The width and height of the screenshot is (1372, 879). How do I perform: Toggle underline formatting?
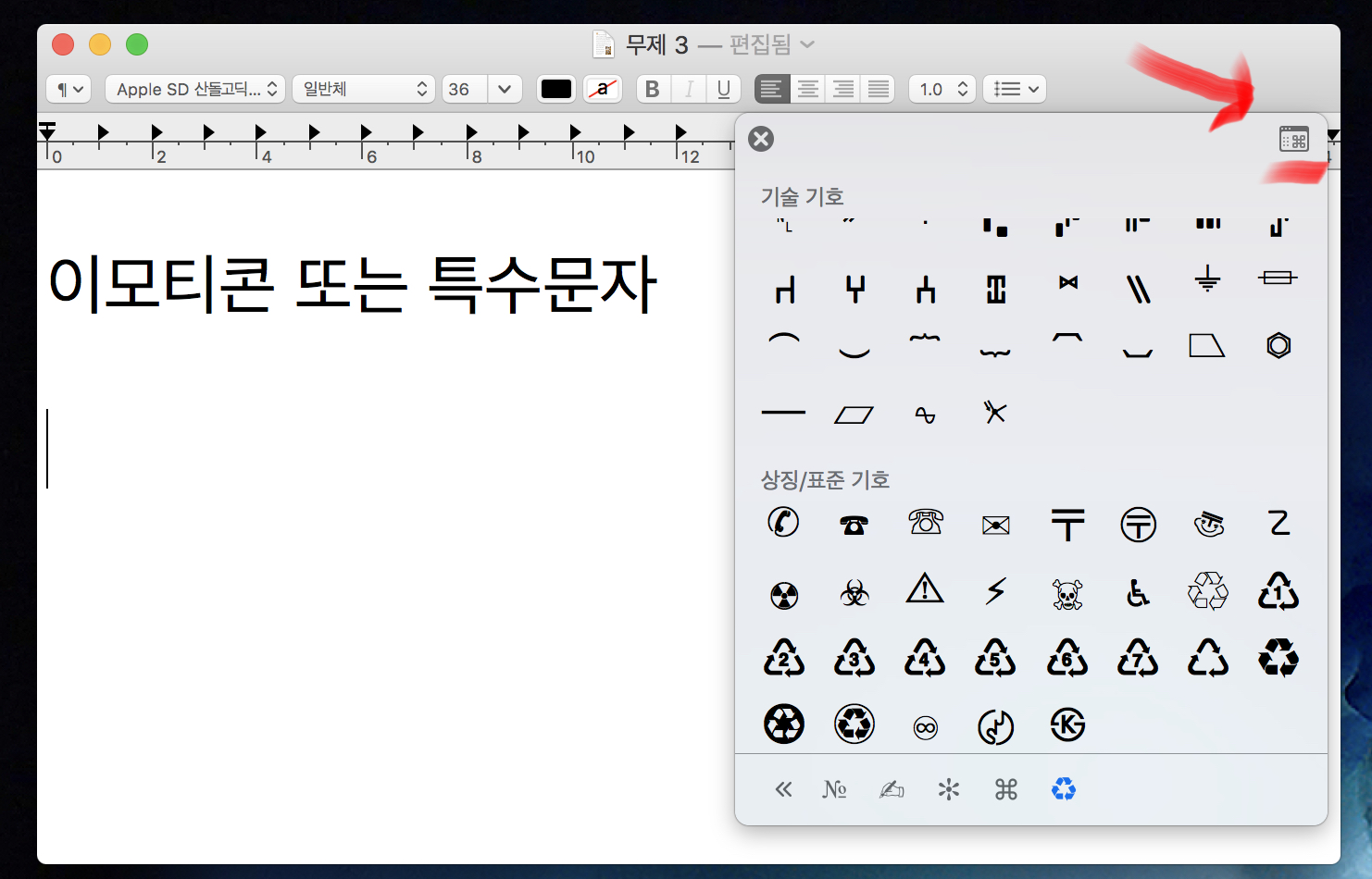[724, 89]
